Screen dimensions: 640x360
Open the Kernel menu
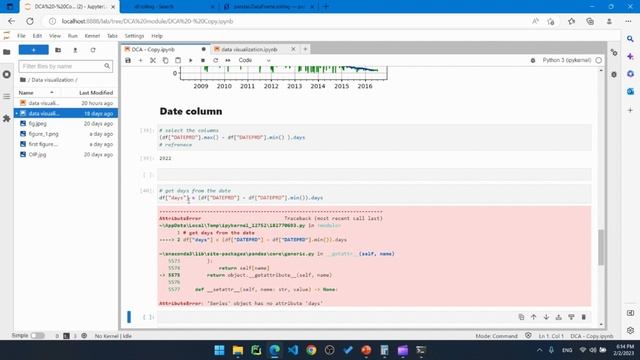point(92,36)
